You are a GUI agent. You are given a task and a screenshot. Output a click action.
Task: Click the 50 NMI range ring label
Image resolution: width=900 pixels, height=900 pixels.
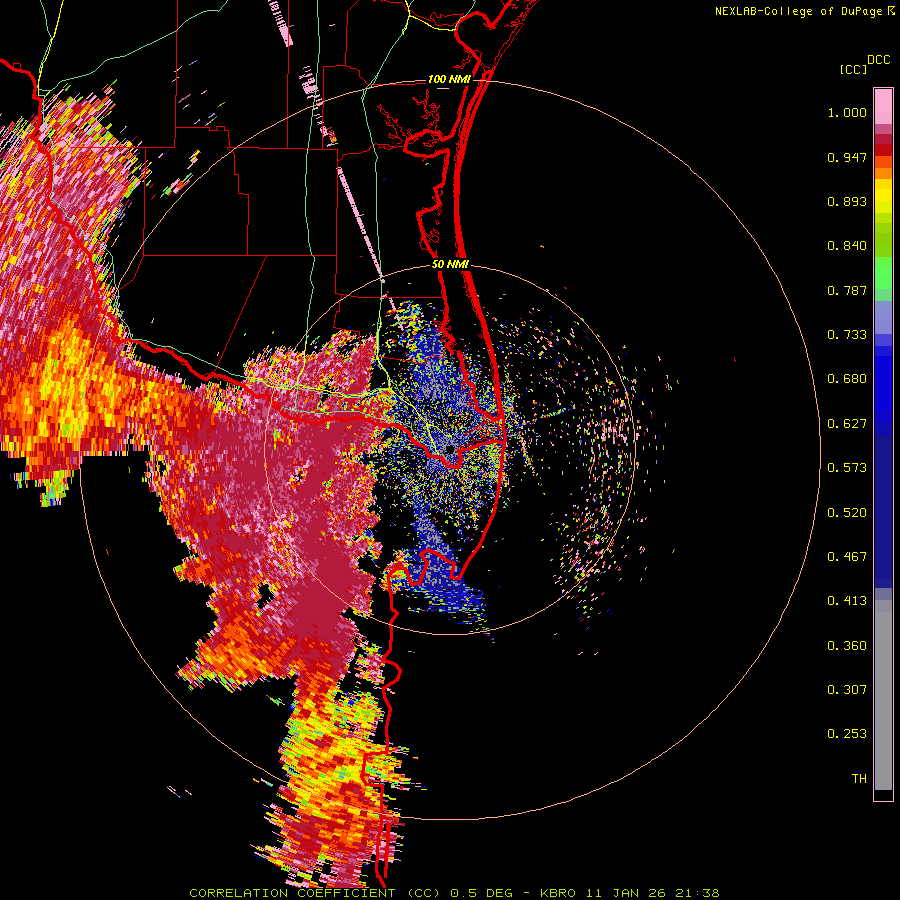[449, 264]
